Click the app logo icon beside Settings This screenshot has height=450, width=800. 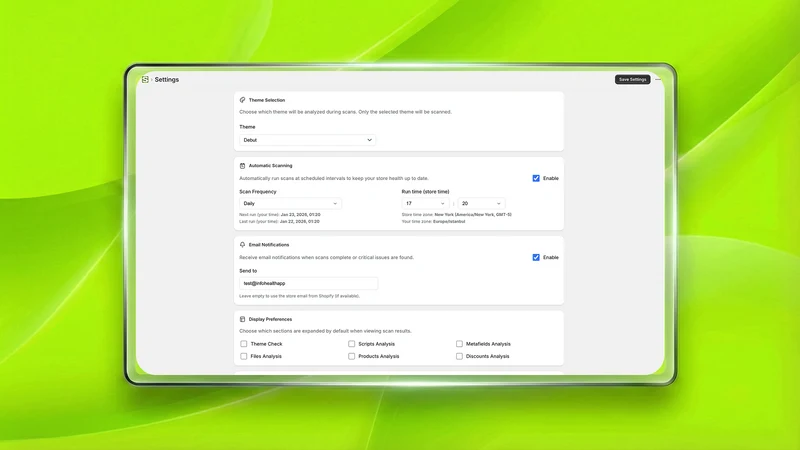point(145,80)
